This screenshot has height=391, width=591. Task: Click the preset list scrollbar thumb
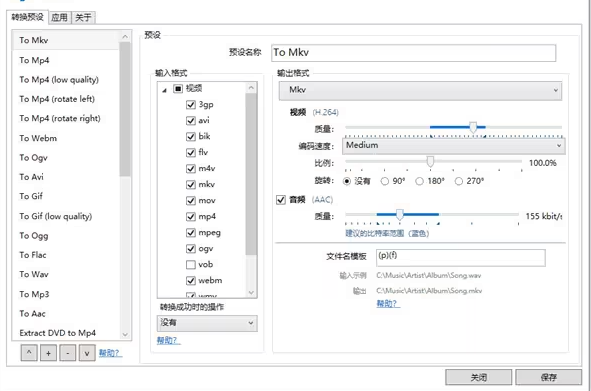click(125, 109)
